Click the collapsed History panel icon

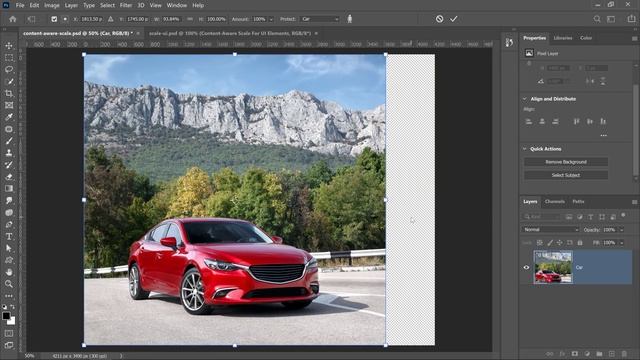[509, 42]
